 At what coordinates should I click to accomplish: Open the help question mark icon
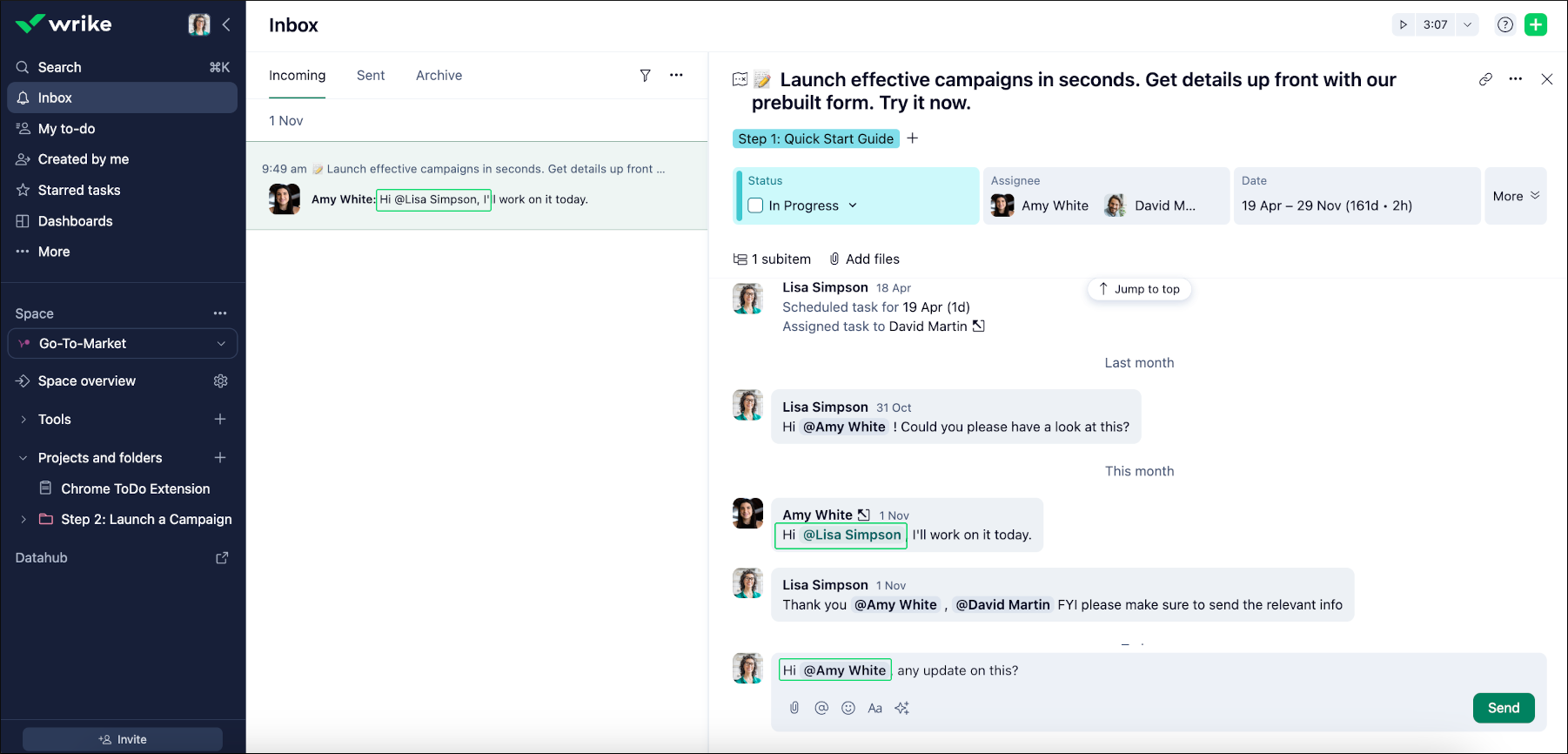(x=1504, y=24)
